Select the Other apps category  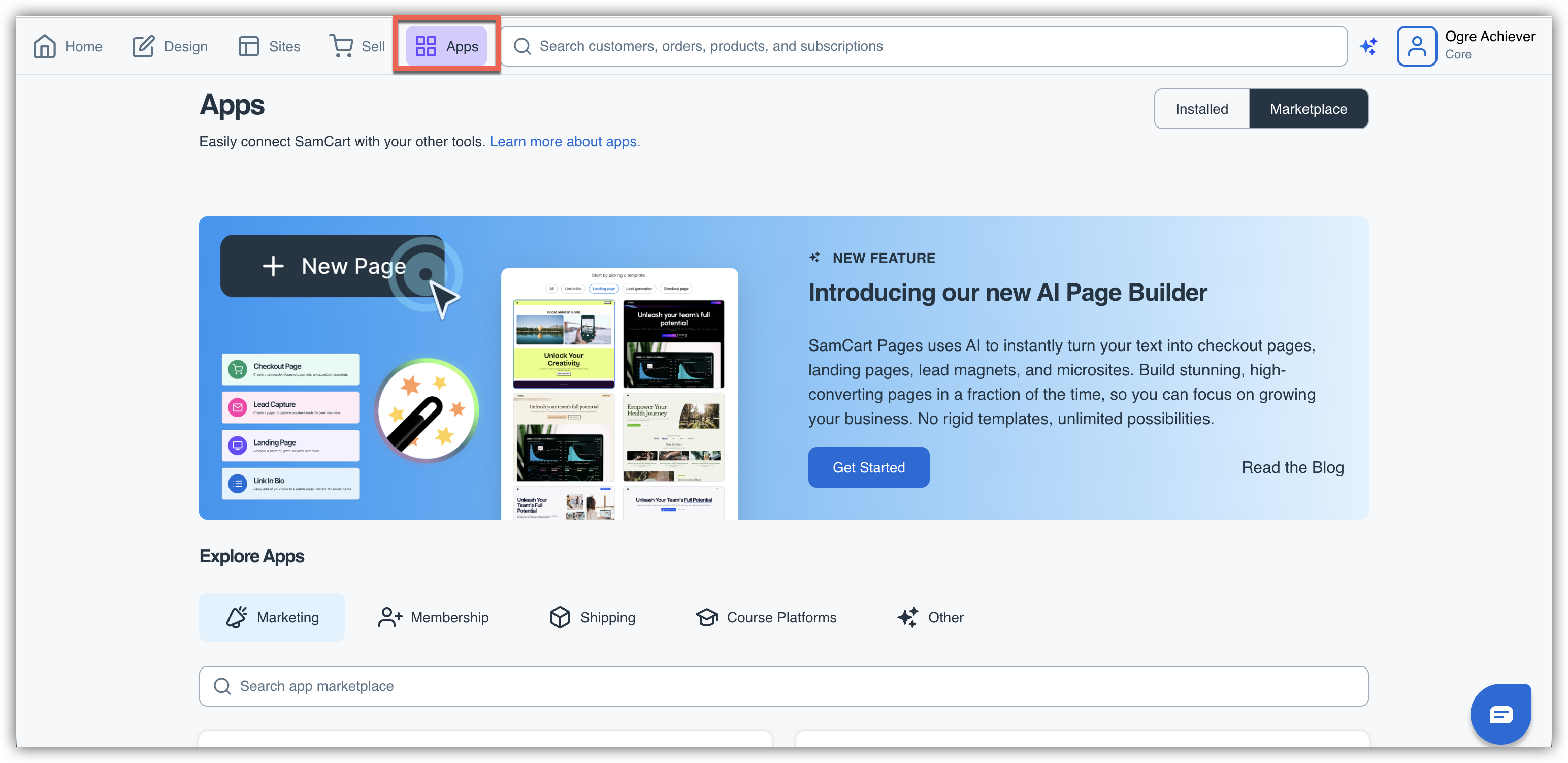(x=930, y=617)
